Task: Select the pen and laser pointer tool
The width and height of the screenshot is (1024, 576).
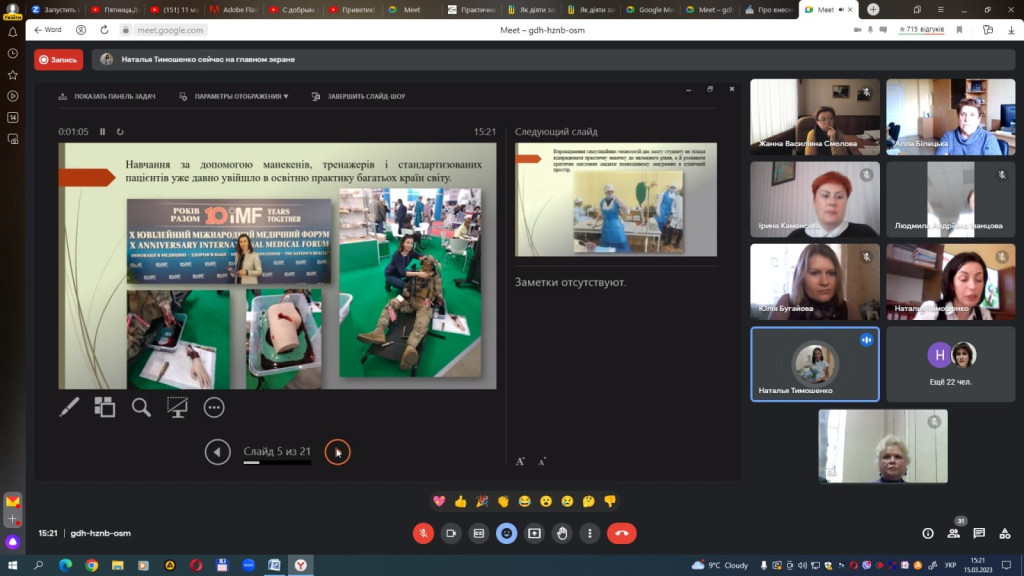Action: pyautogui.click(x=69, y=407)
